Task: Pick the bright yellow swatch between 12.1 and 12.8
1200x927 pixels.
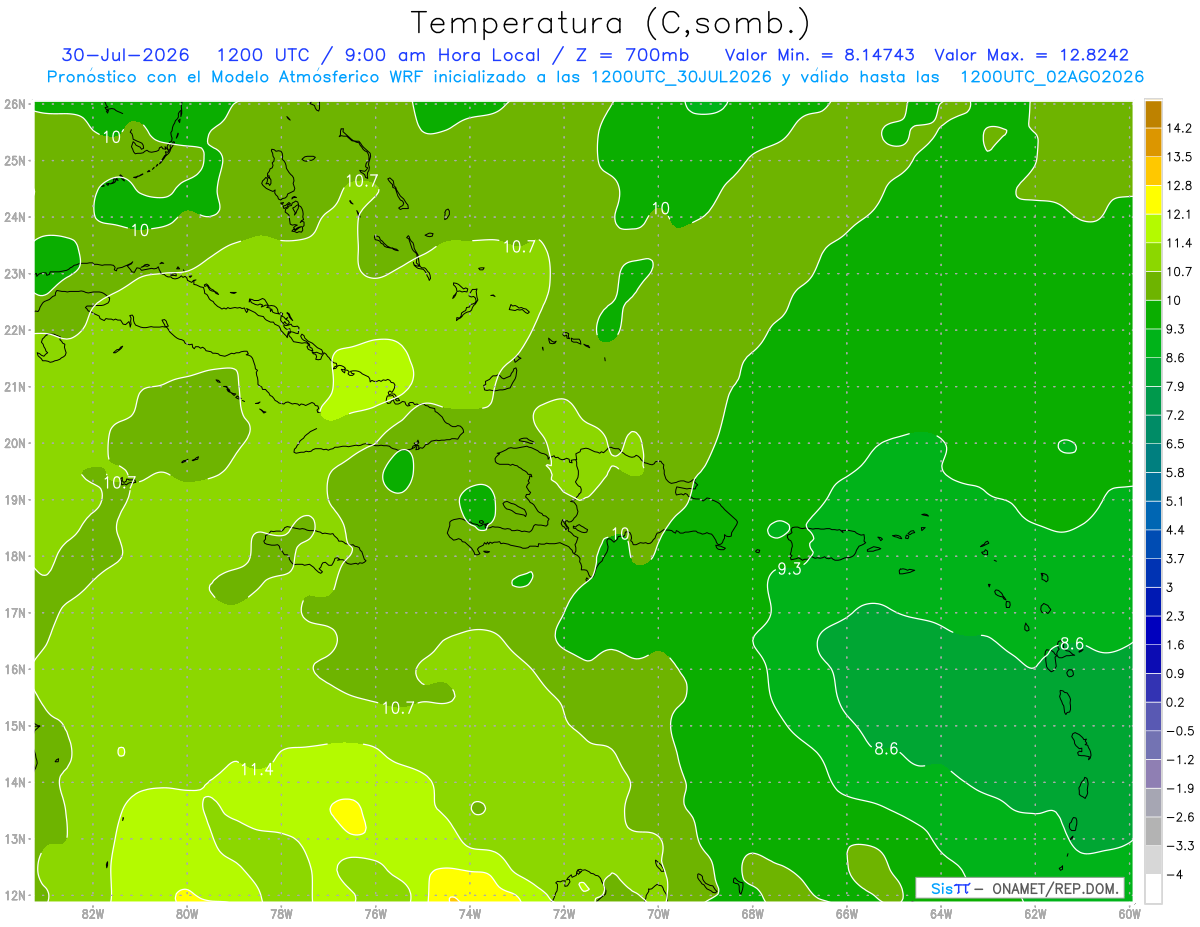Action: 1153,199
